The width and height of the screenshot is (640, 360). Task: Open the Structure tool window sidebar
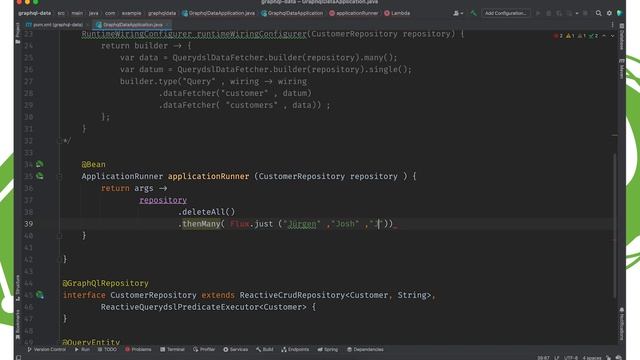tap(18, 288)
